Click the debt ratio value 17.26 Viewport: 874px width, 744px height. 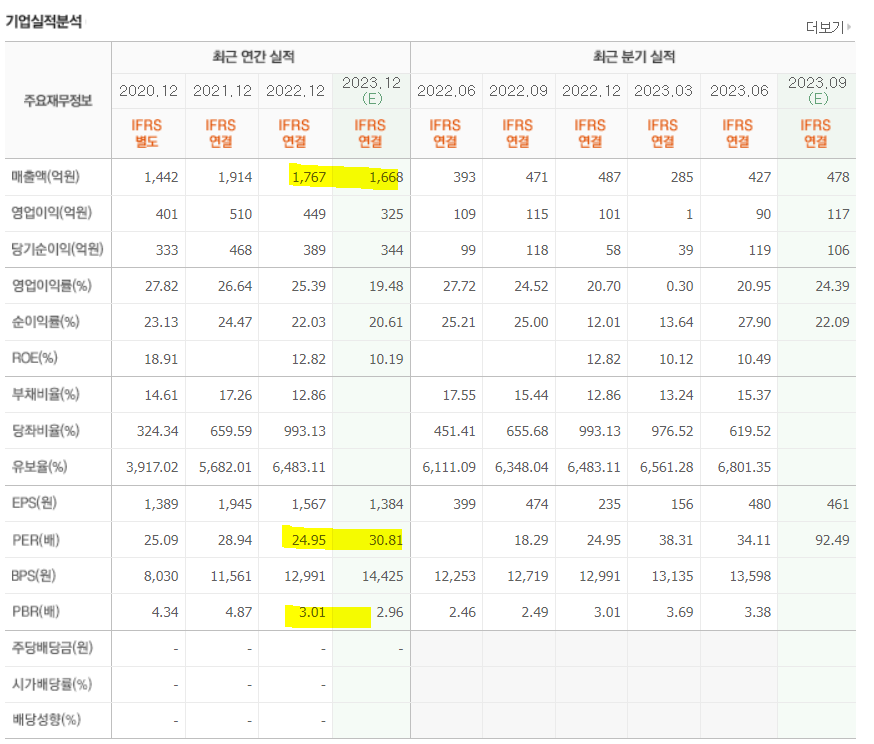(x=235, y=395)
